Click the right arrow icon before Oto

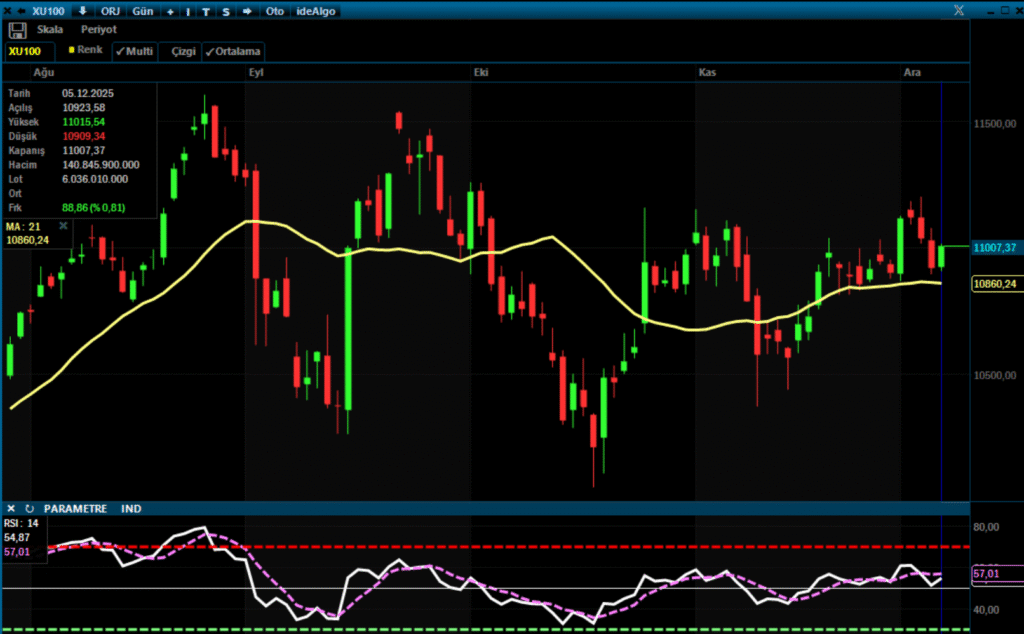point(247,11)
